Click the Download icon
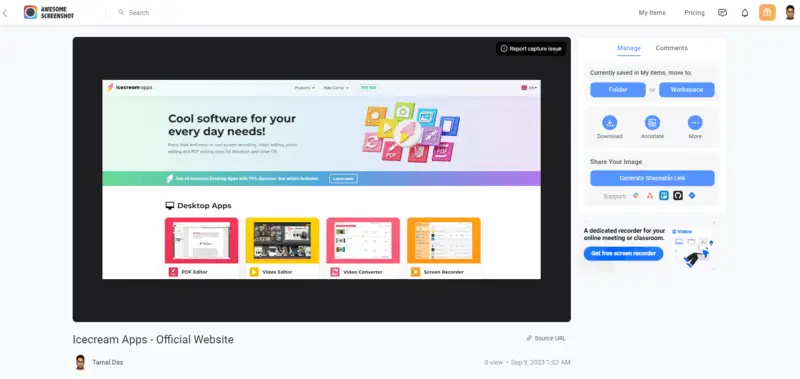Image resolution: width=800 pixels, height=379 pixels. [610, 122]
